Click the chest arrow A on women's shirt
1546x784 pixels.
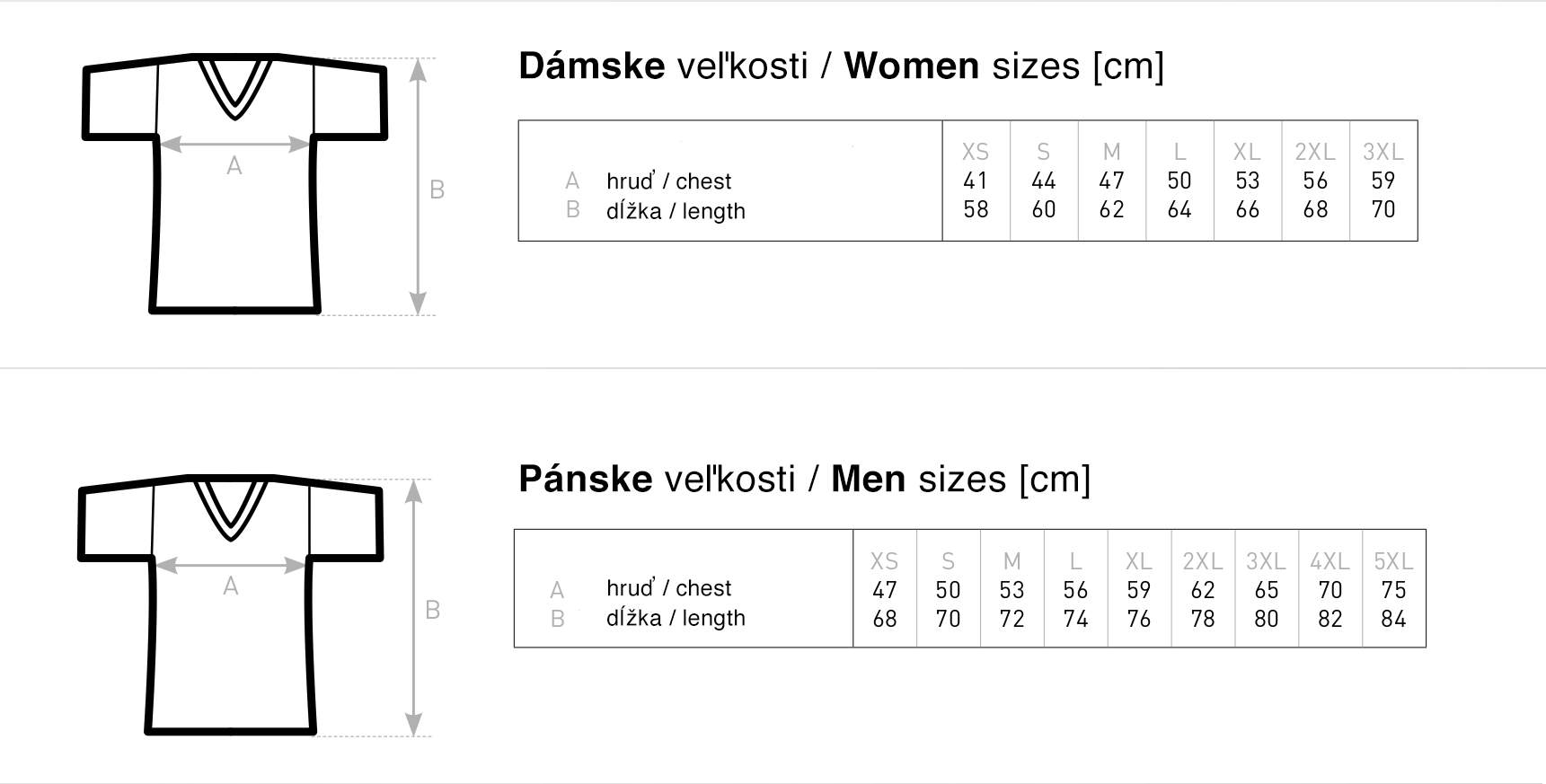tap(234, 144)
